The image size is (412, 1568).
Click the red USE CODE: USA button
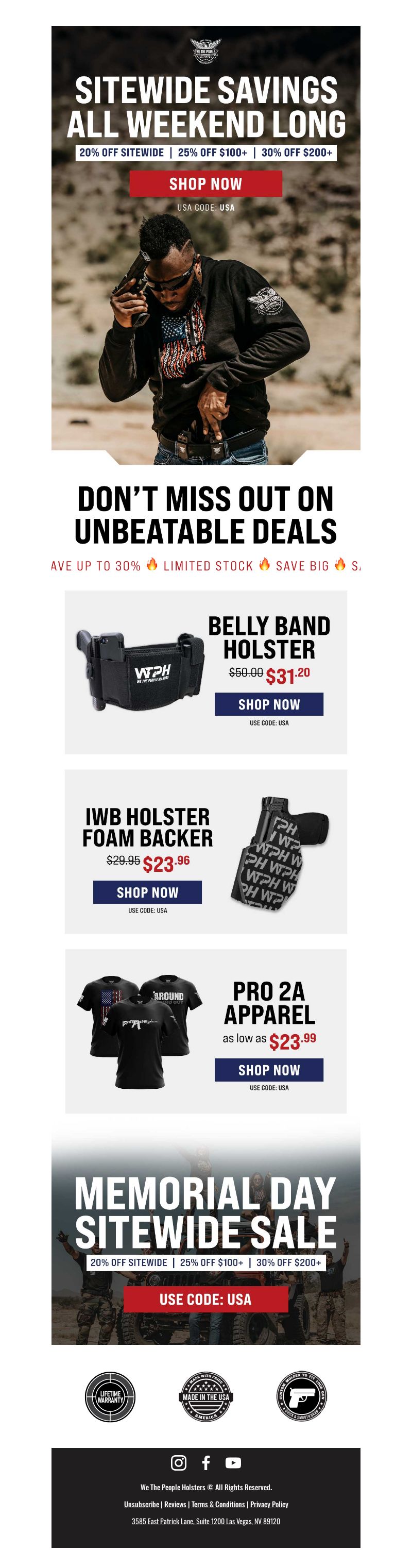205,1299
